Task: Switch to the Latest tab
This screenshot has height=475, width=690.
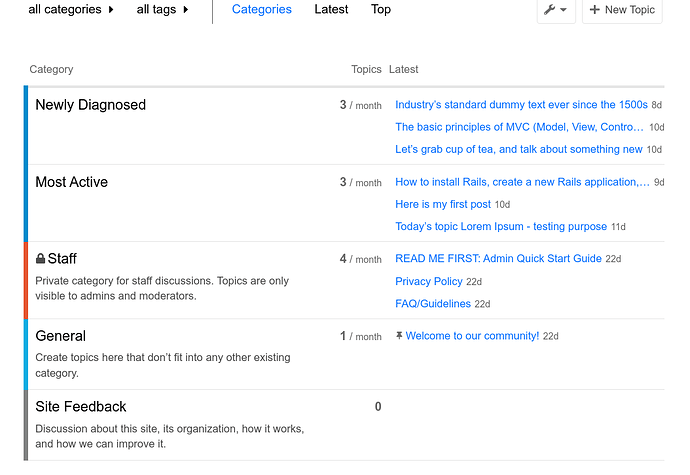Action: (x=331, y=9)
